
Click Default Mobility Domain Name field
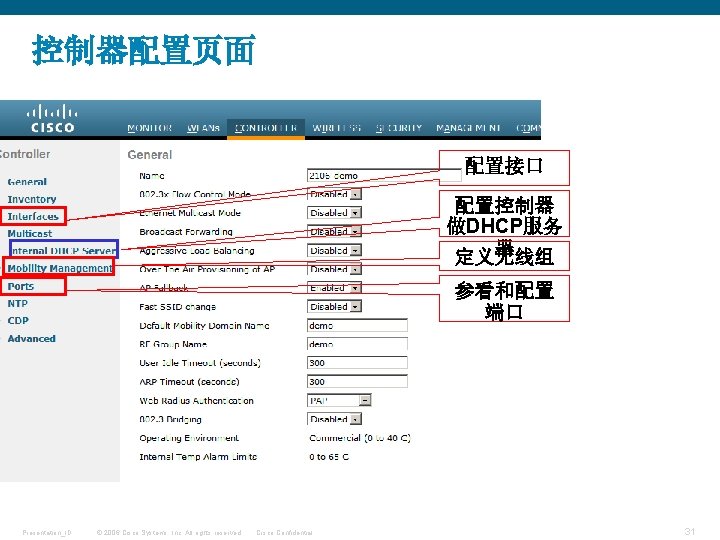(357, 325)
